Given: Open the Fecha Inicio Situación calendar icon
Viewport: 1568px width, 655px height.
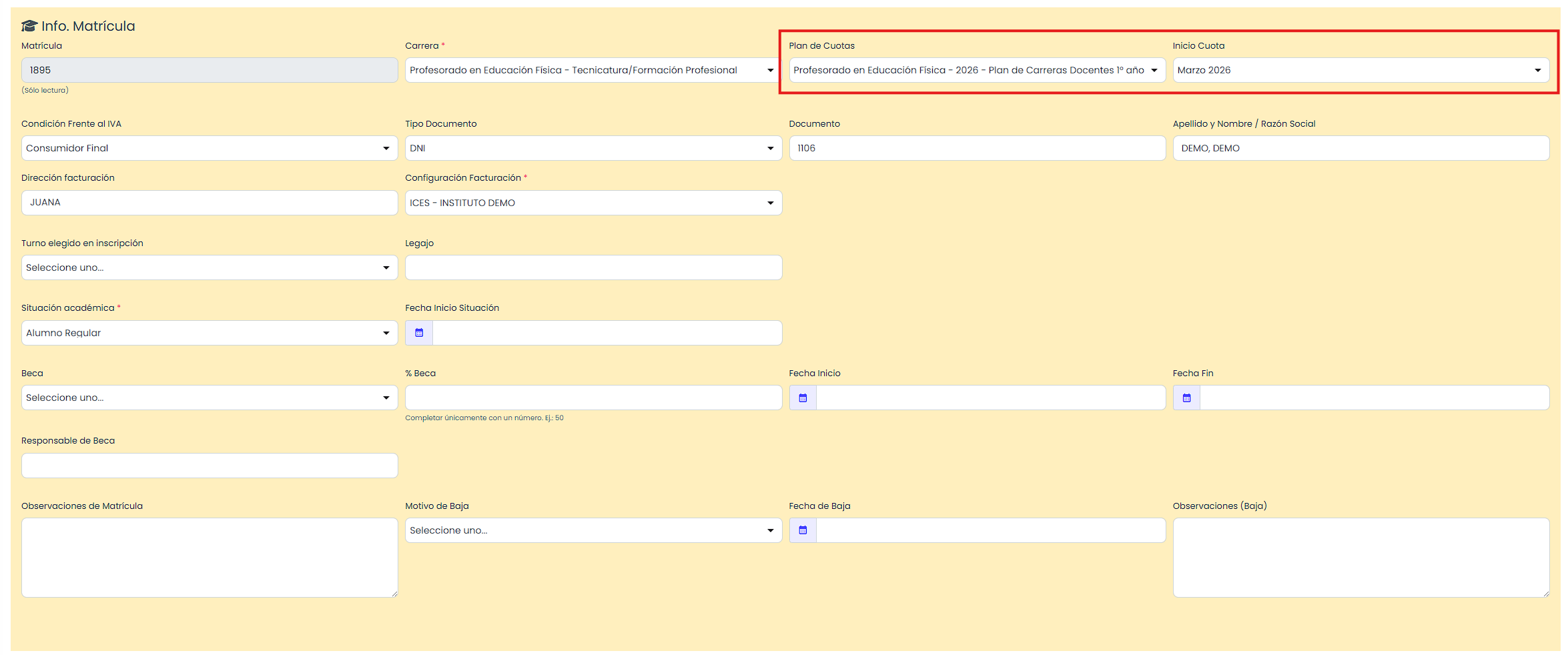Looking at the screenshot, I should (419, 333).
